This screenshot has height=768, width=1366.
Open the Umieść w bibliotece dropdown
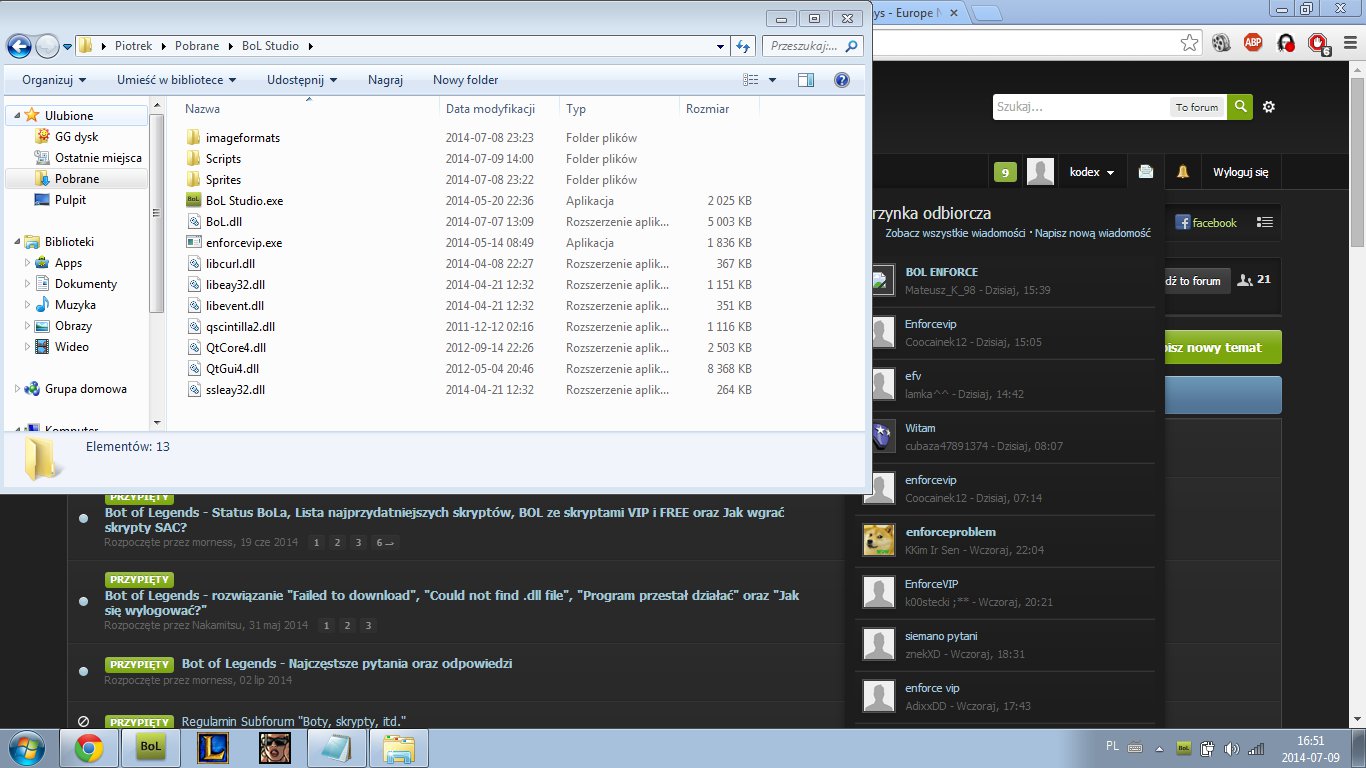[x=176, y=80]
